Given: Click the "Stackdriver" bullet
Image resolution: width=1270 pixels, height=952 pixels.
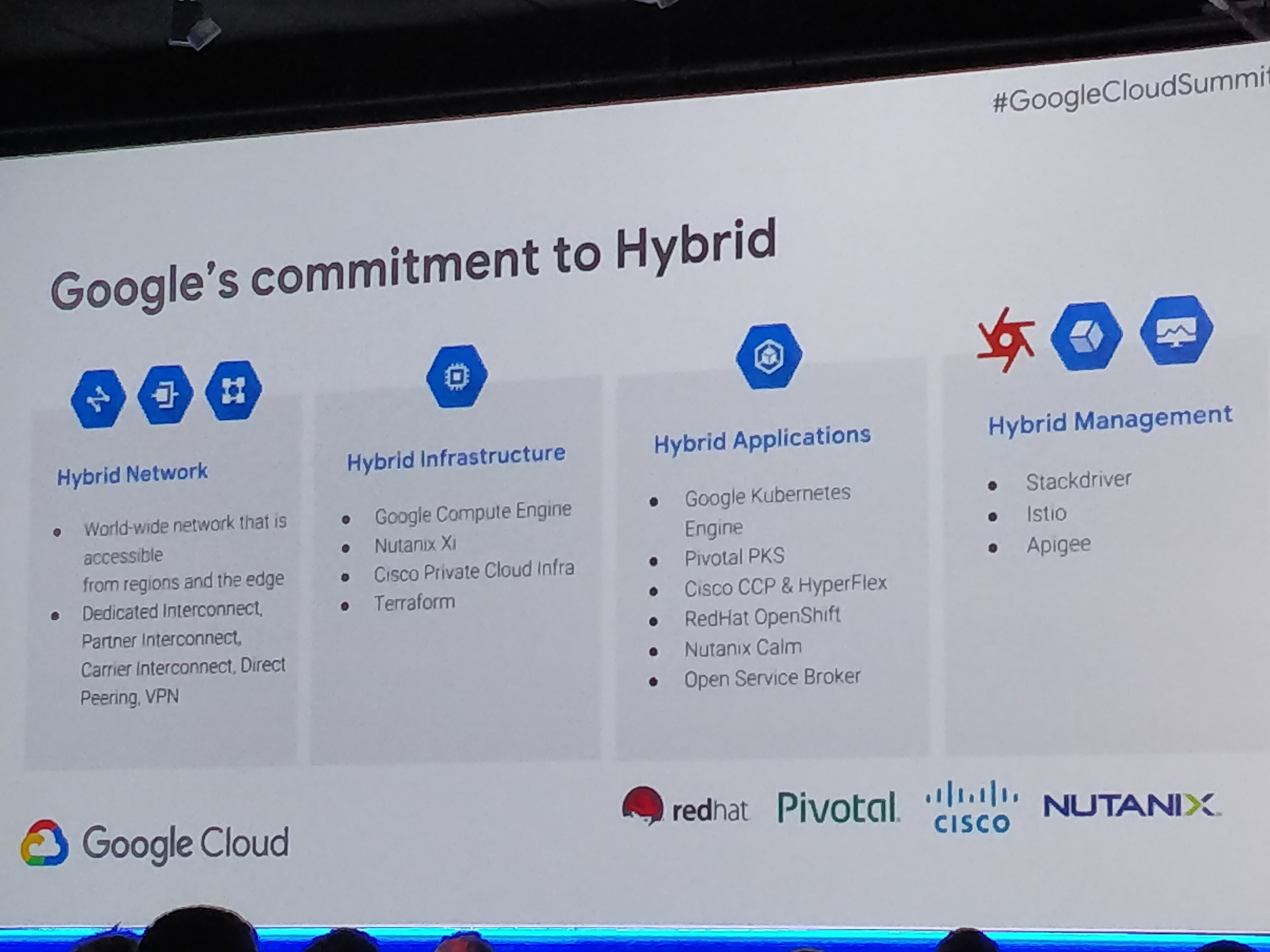Looking at the screenshot, I should [1079, 481].
